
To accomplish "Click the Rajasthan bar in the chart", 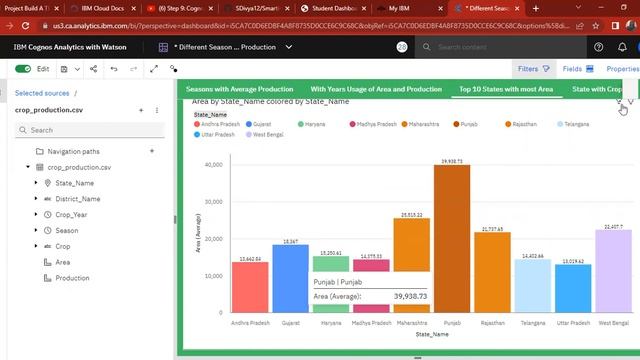I will [x=492, y=272].
